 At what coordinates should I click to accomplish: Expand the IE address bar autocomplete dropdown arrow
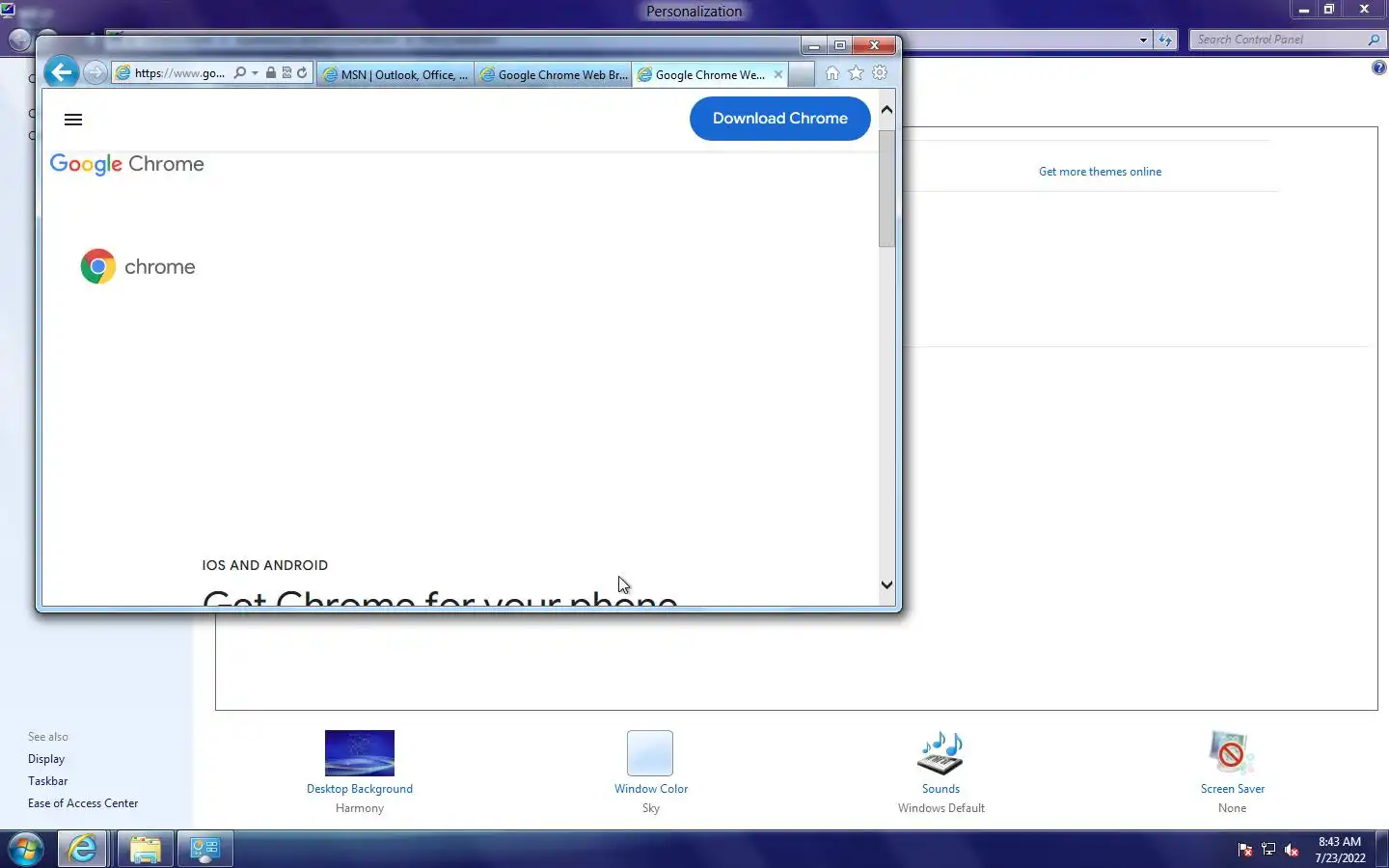(255, 72)
